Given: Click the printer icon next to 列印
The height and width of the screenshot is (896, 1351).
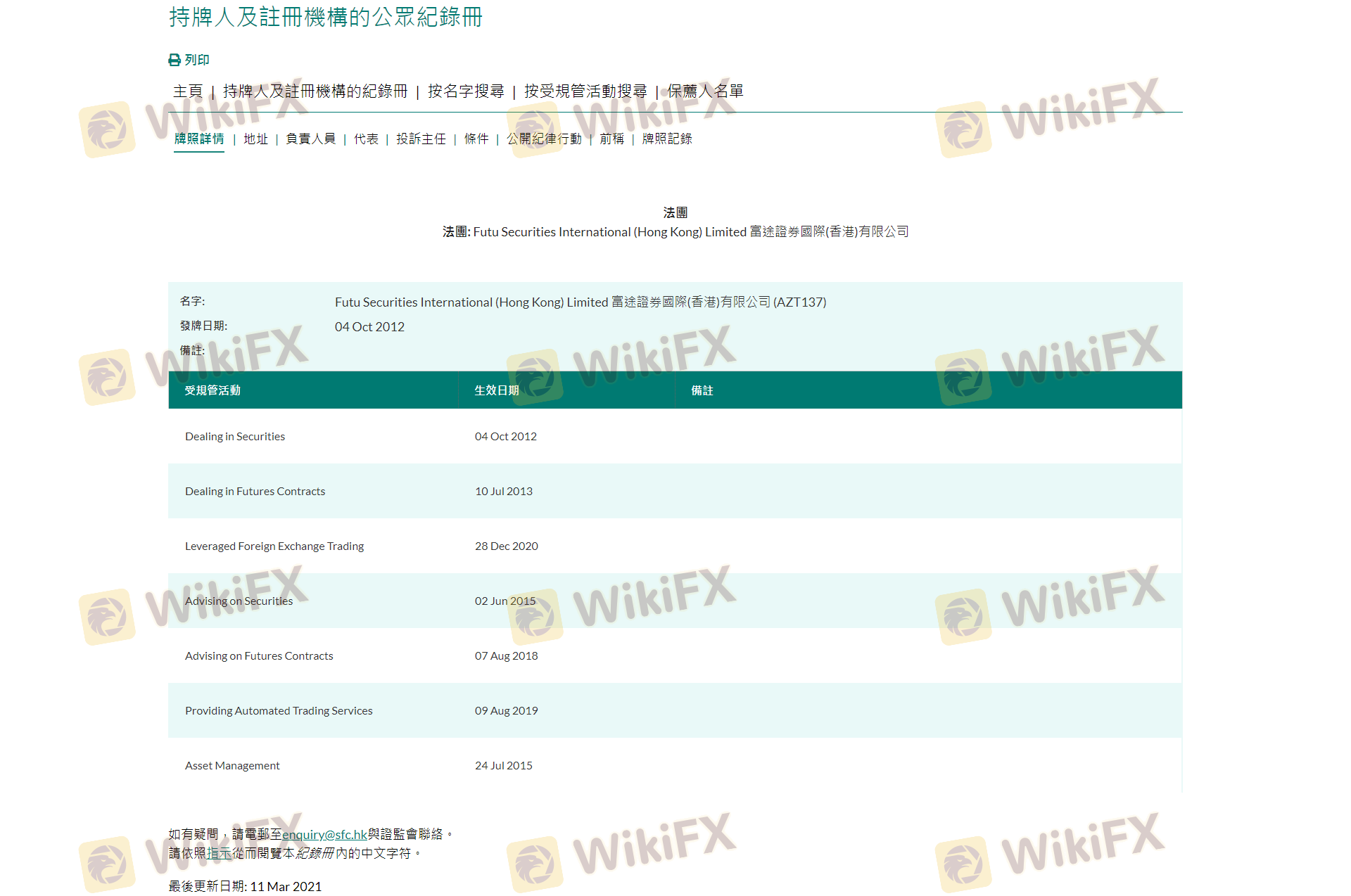Looking at the screenshot, I should pyautogui.click(x=175, y=60).
